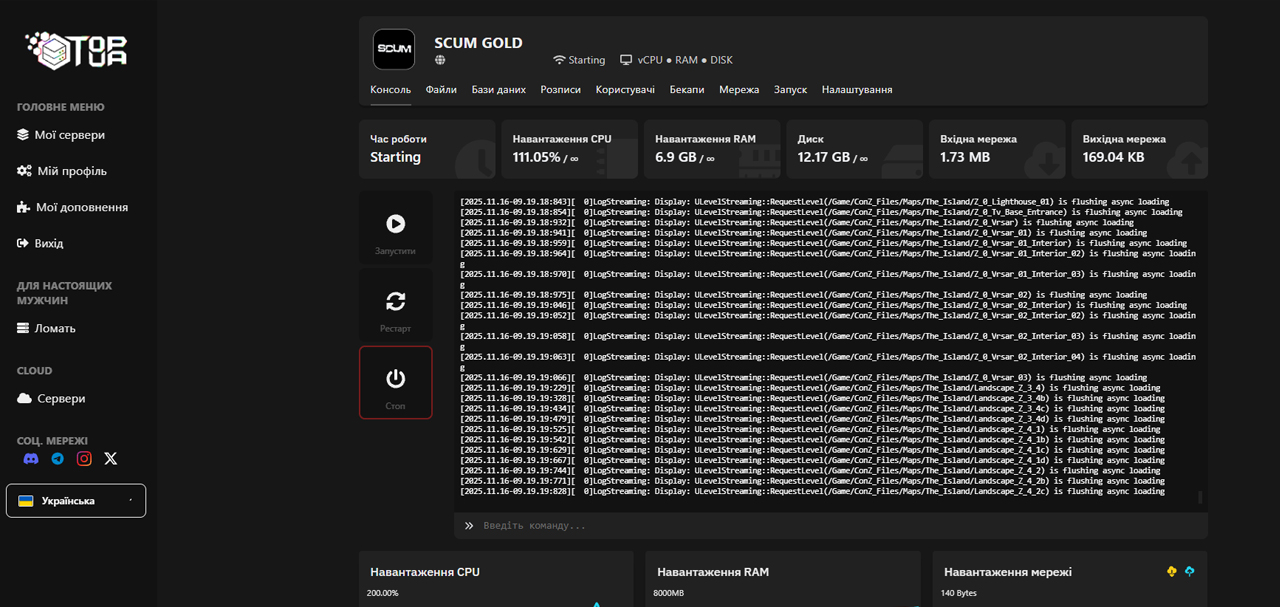The height and width of the screenshot is (607, 1280).
Task: Click the console log scrollbar
Action: point(1200,497)
